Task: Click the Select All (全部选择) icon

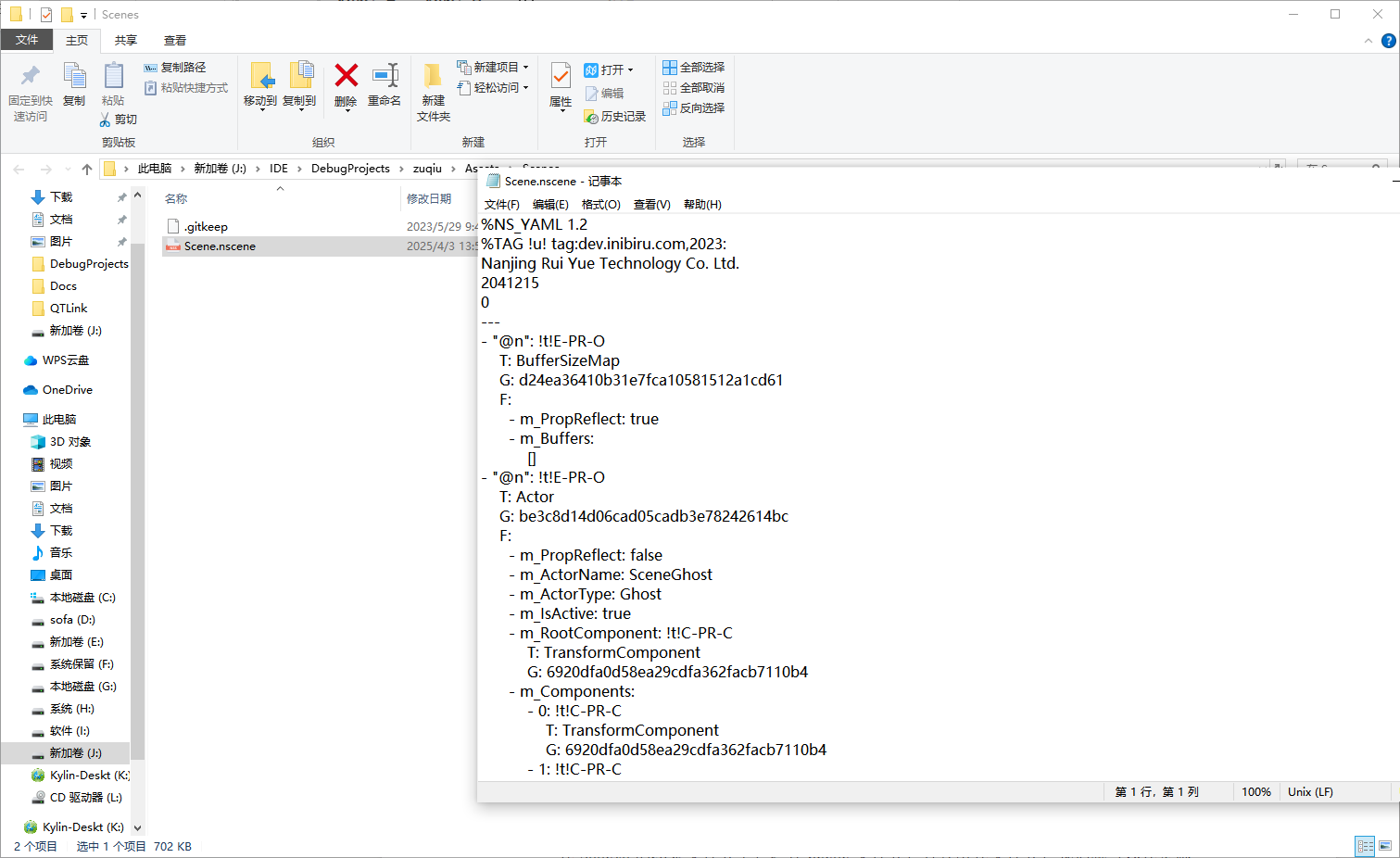Action: click(x=670, y=68)
